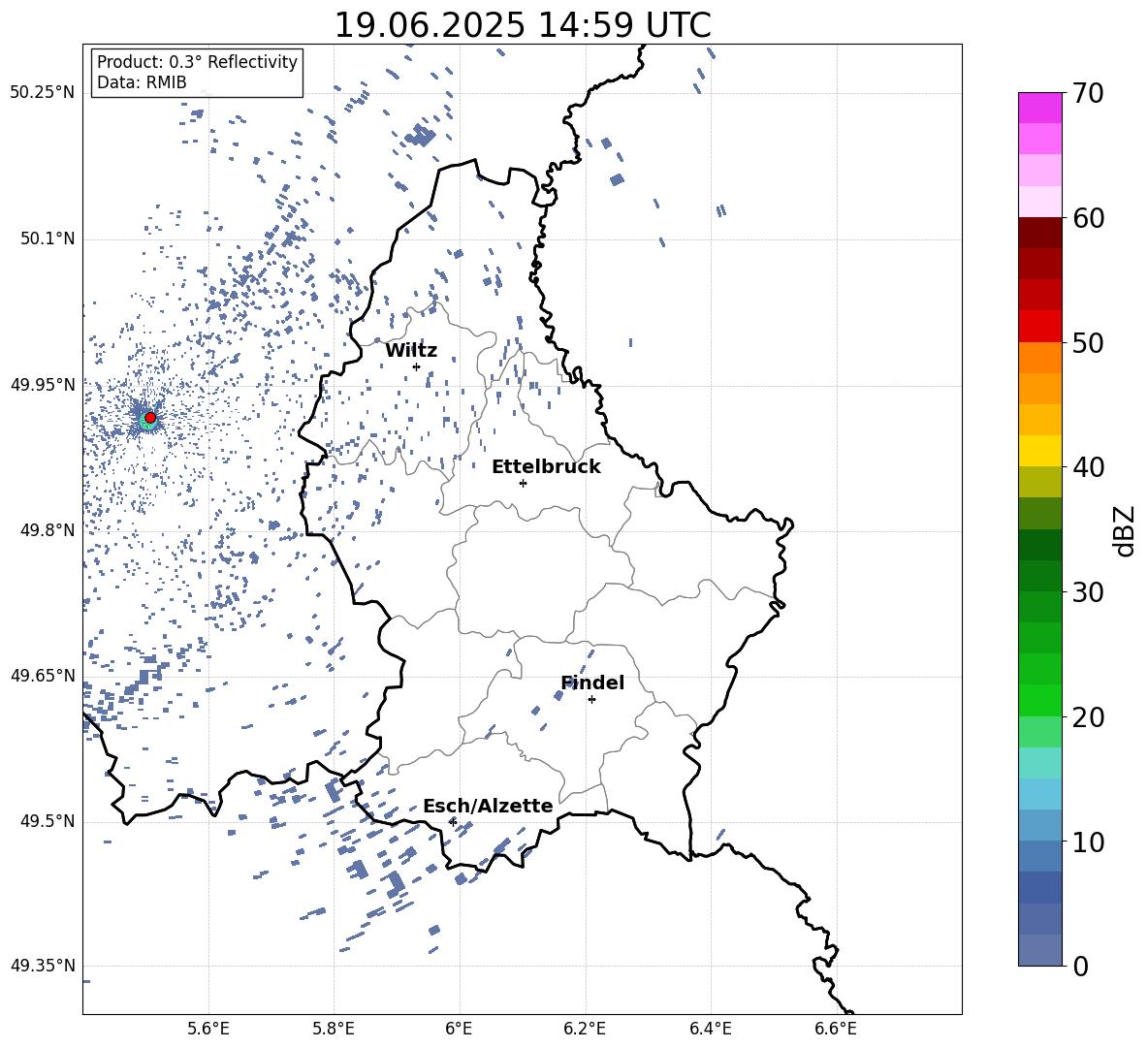Click the 6°E longitude label
The height and width of the screenshot is (1048, 1148).
tap(459, 1029)
